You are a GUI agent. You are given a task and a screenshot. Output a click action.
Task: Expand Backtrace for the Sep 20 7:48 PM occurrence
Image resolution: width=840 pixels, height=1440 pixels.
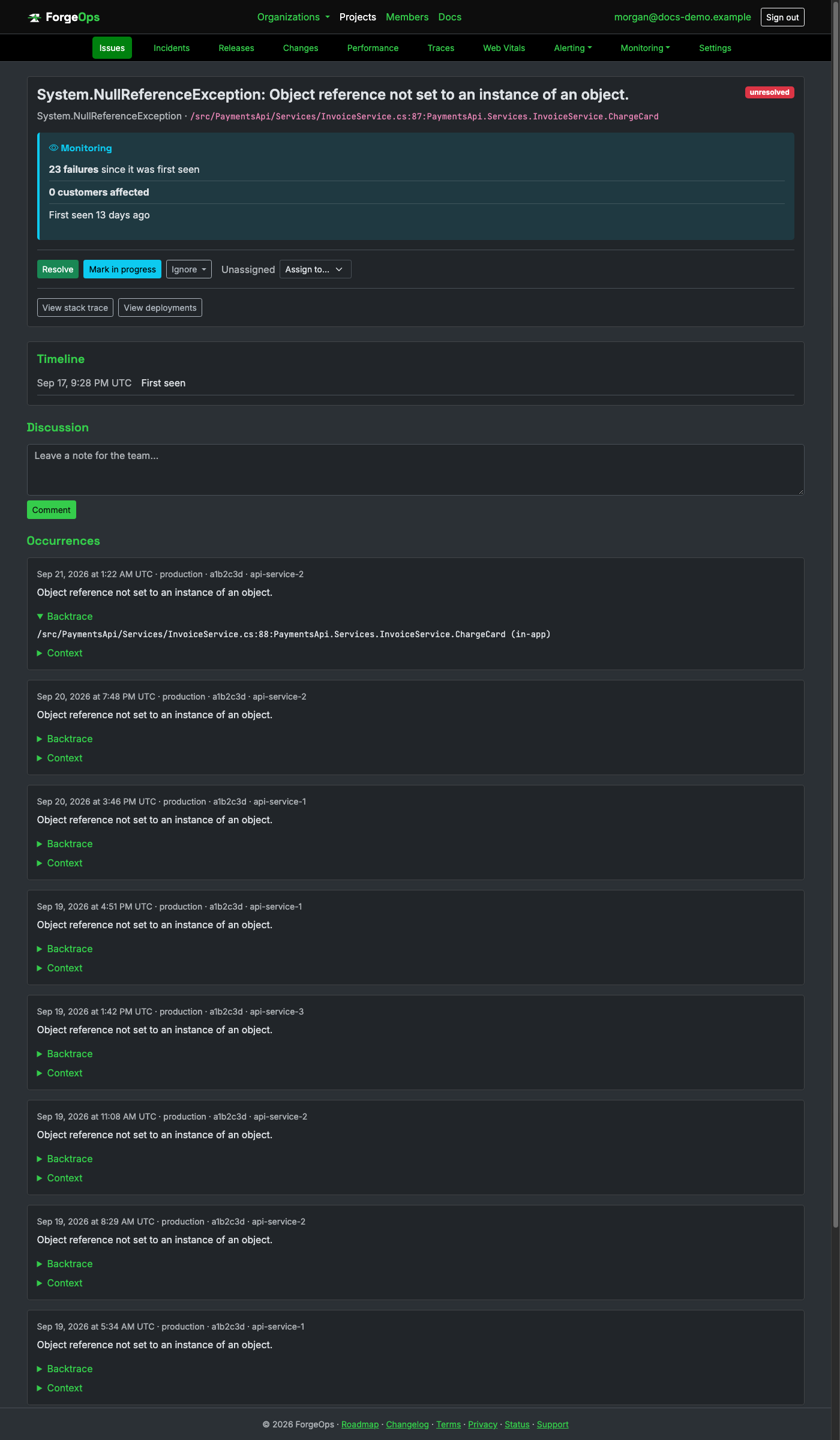[65, 739]
